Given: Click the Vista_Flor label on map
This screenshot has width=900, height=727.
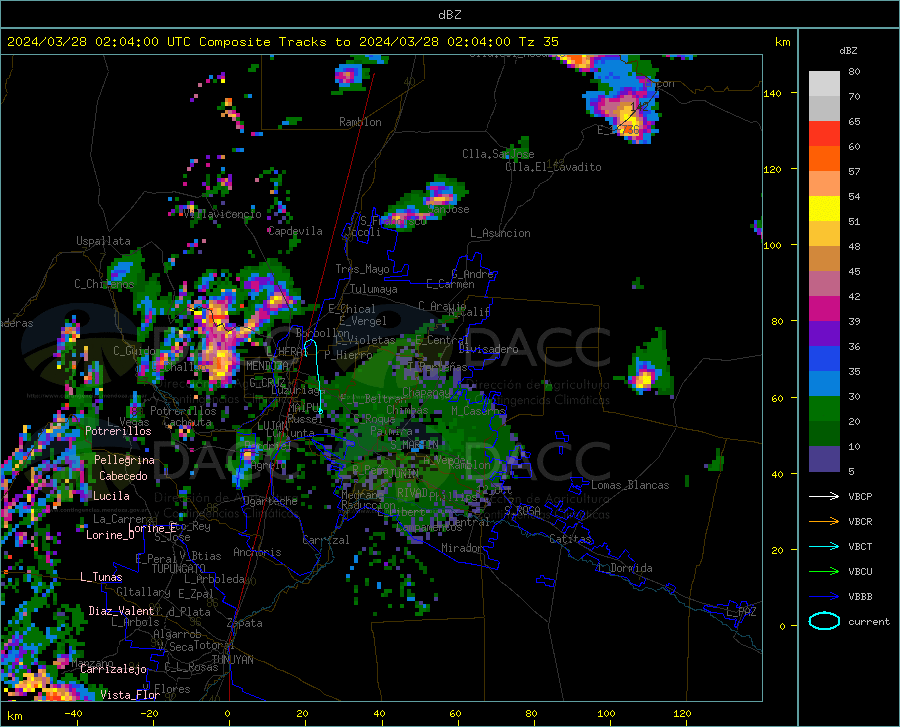Looking at the screenshot, I should 130,695.
